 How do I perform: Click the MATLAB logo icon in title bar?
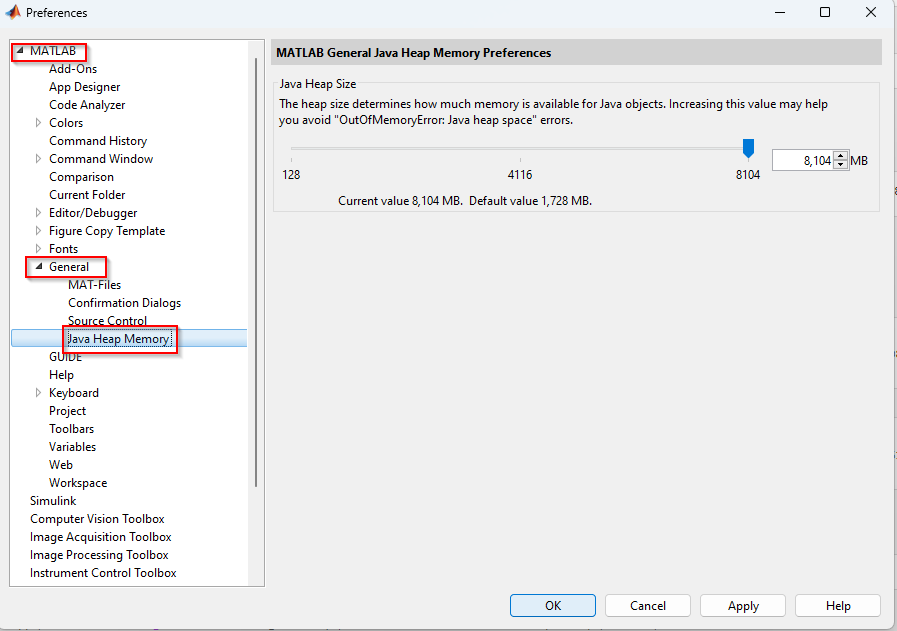pyautogui.click(x=12, y=13)
